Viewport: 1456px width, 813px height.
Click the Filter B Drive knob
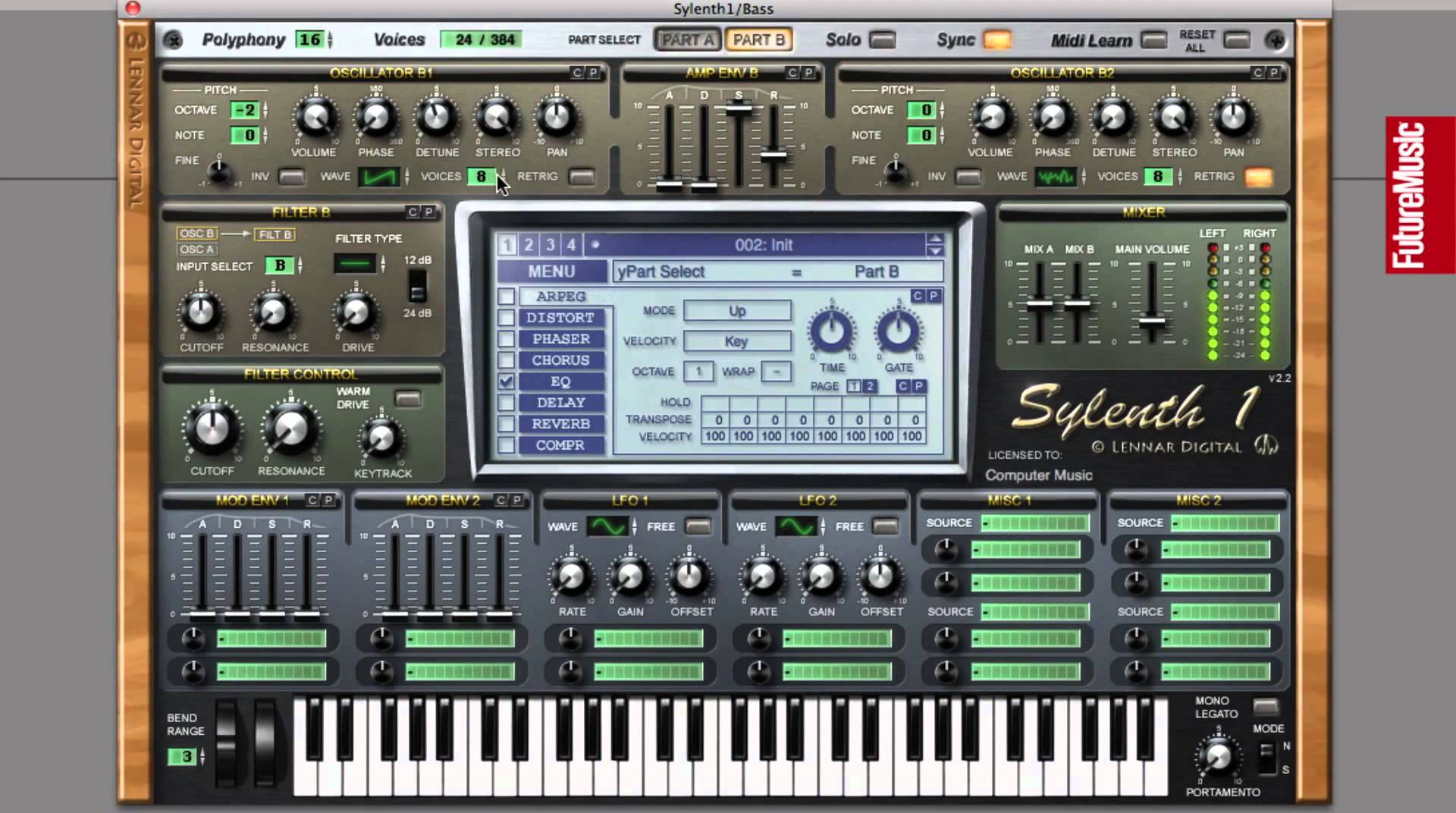[x=356, y=312]
